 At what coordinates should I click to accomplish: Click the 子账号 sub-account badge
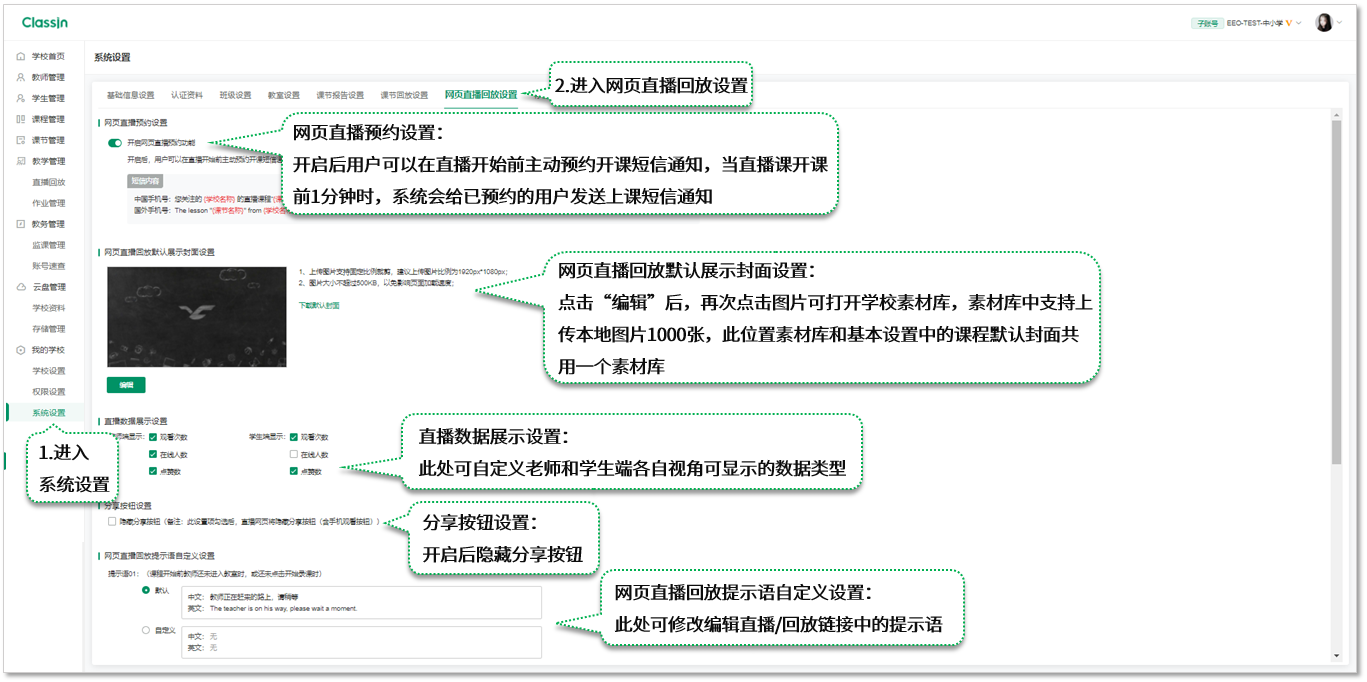1207,23
